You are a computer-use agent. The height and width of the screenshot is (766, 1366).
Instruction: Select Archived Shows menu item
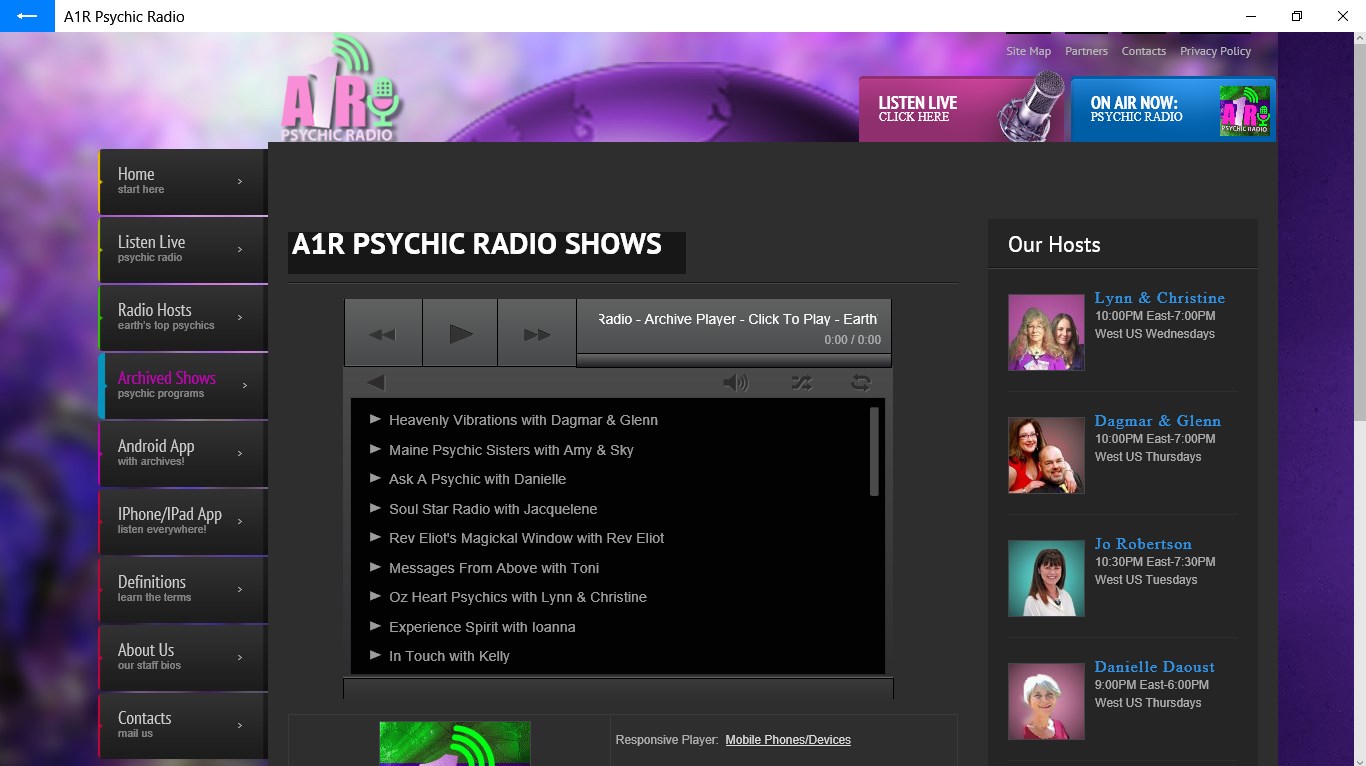pos(183,385)
